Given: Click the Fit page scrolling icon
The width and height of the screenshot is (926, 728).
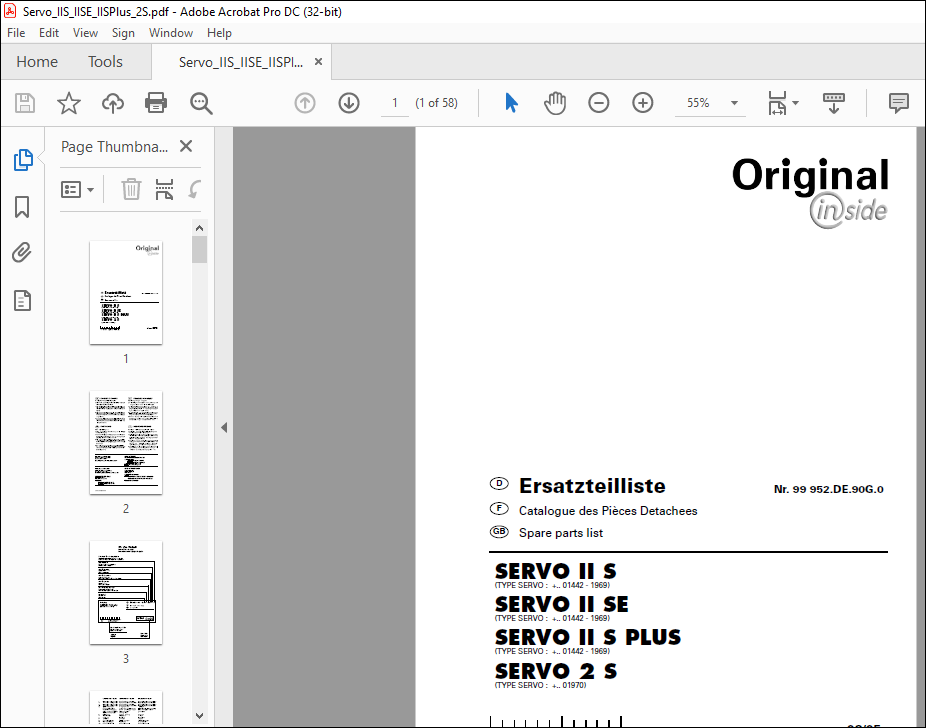Looking at the screenshot, I should [777, 103].
